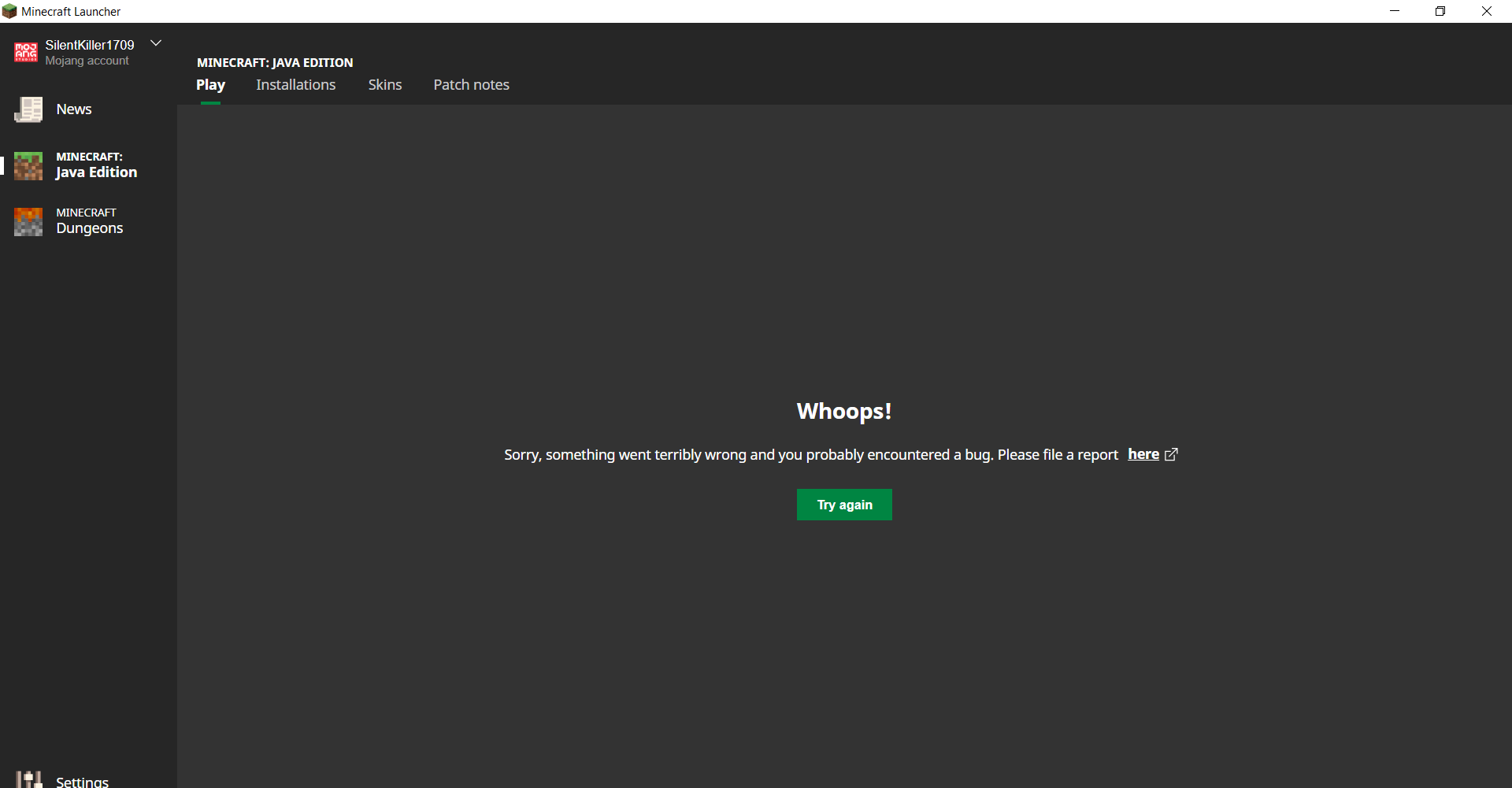The image size is (1512, 788).
Task: Click the external link icon beside here
Action: click(1171, 454)
